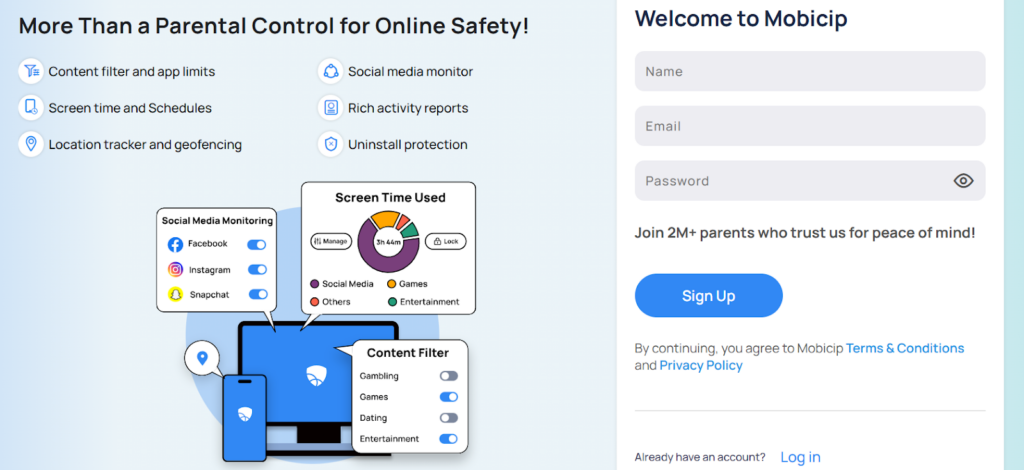Click the Facebook logo icon
This screenshot has height=470, width=1024.
pos(175,244)
